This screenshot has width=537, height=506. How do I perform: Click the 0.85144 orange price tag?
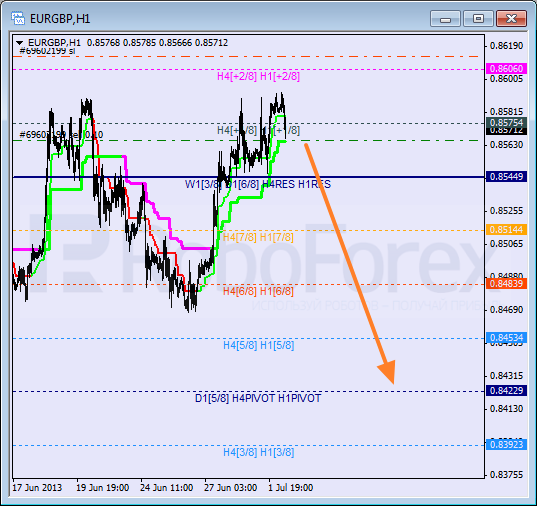click(x=506, y=230)
